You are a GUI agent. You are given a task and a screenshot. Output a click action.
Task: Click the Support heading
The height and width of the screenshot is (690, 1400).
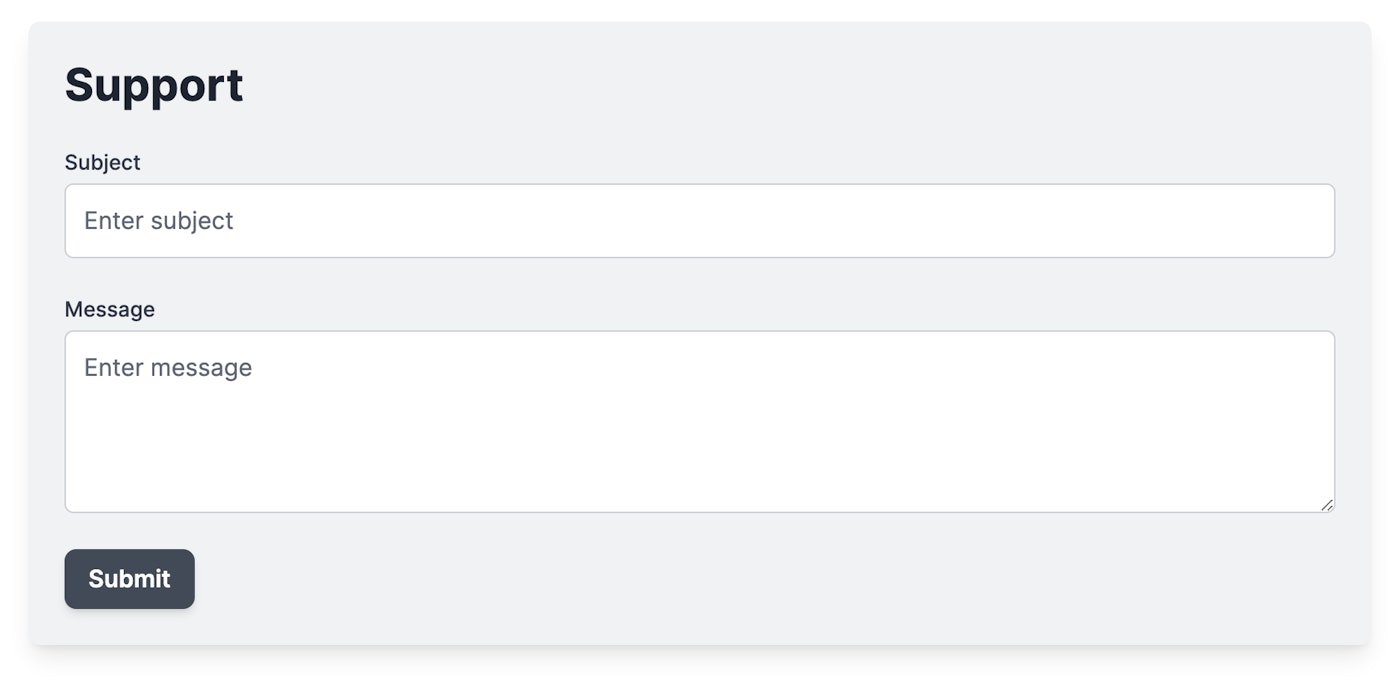(x=154, y=85)
